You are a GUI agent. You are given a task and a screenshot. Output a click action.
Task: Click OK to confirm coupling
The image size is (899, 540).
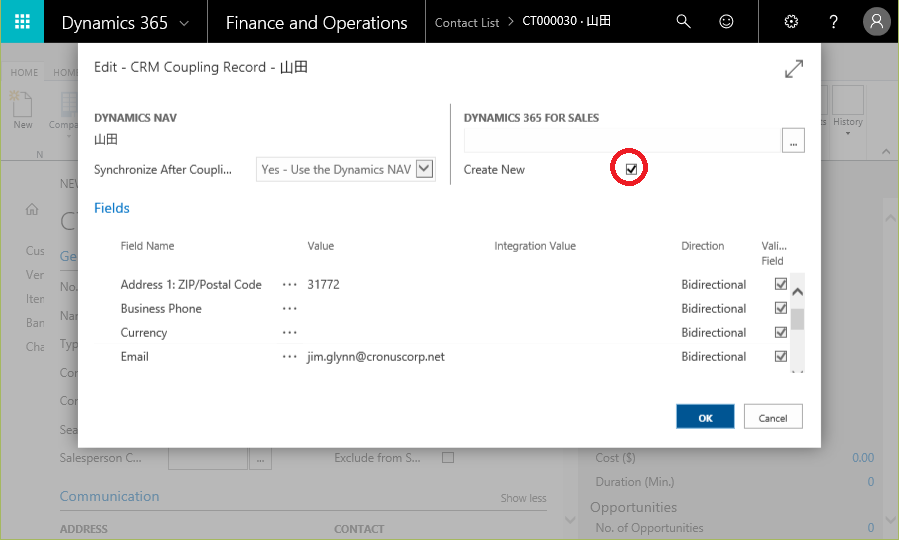[705, 417]
